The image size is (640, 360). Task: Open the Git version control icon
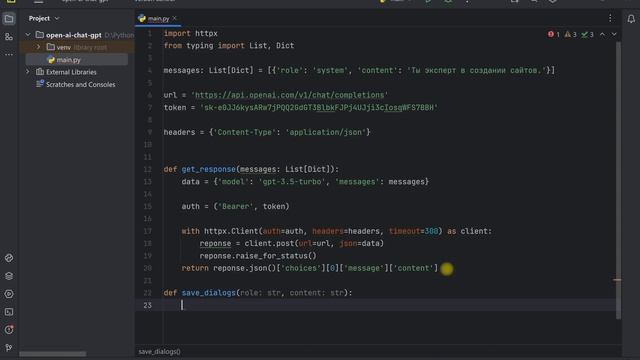click(x=9, y=347)
